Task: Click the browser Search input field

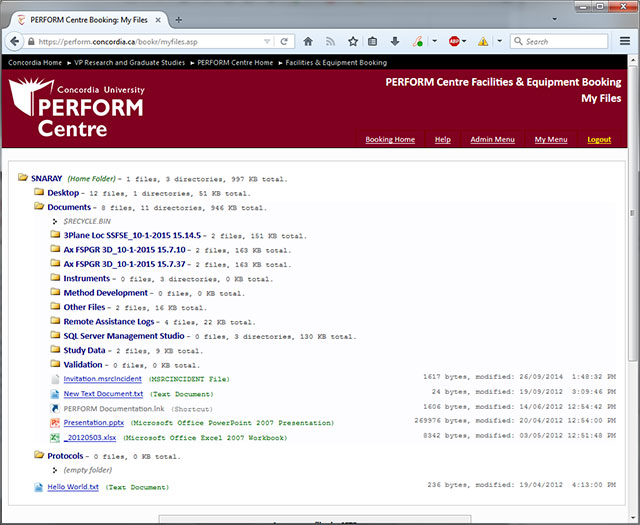Action: coord(564,42)
